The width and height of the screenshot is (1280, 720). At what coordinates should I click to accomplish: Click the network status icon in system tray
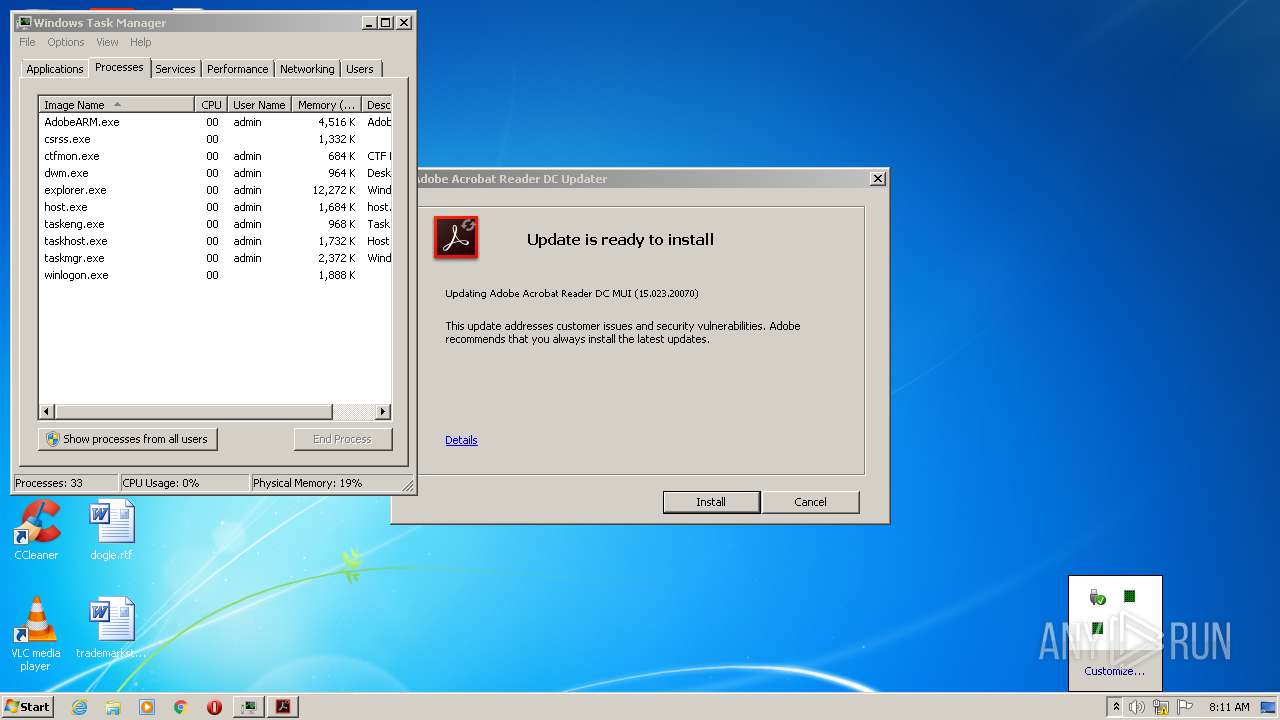1161,707
